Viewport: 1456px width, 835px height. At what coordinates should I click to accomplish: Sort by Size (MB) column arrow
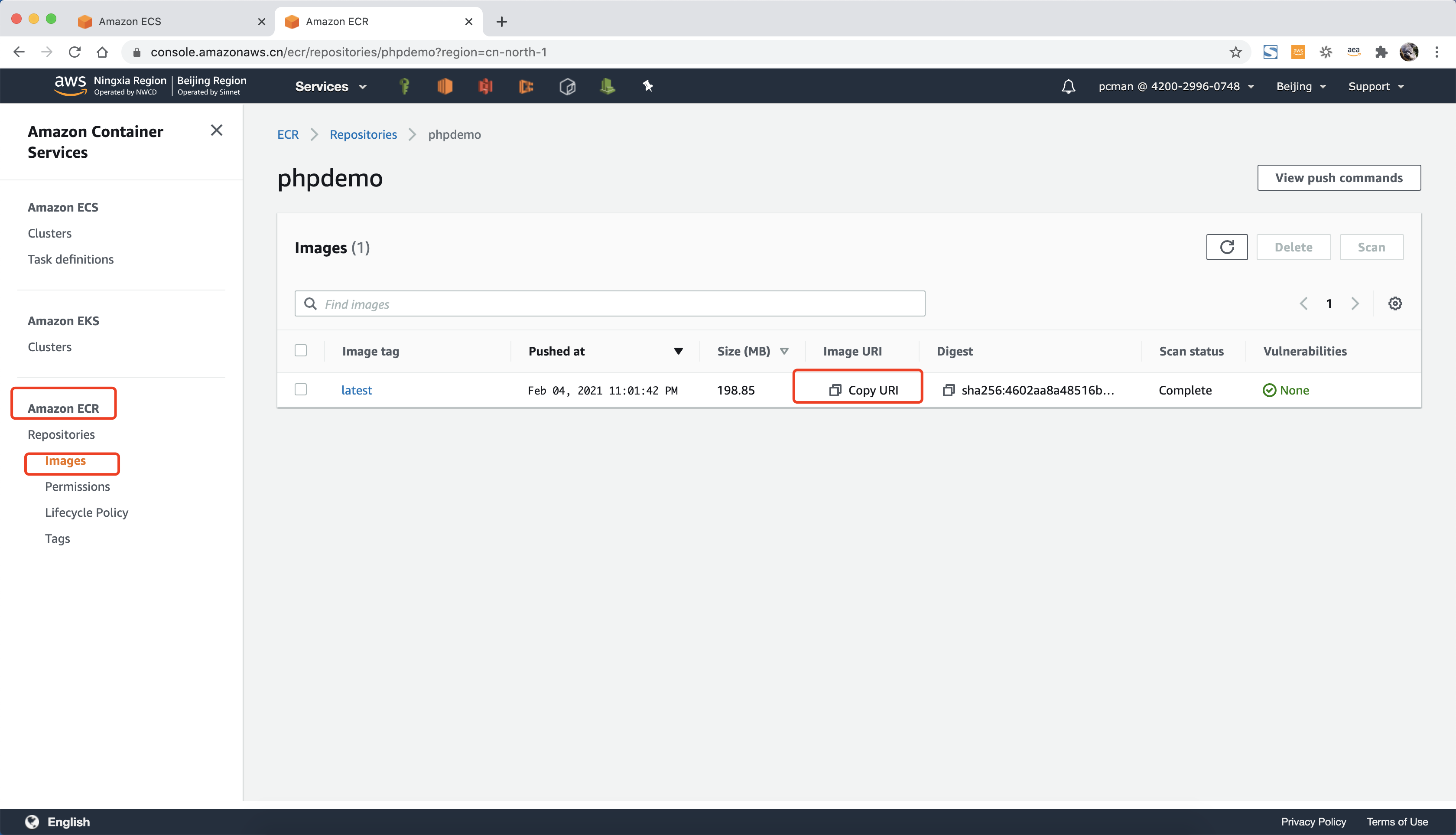(784, 351)
